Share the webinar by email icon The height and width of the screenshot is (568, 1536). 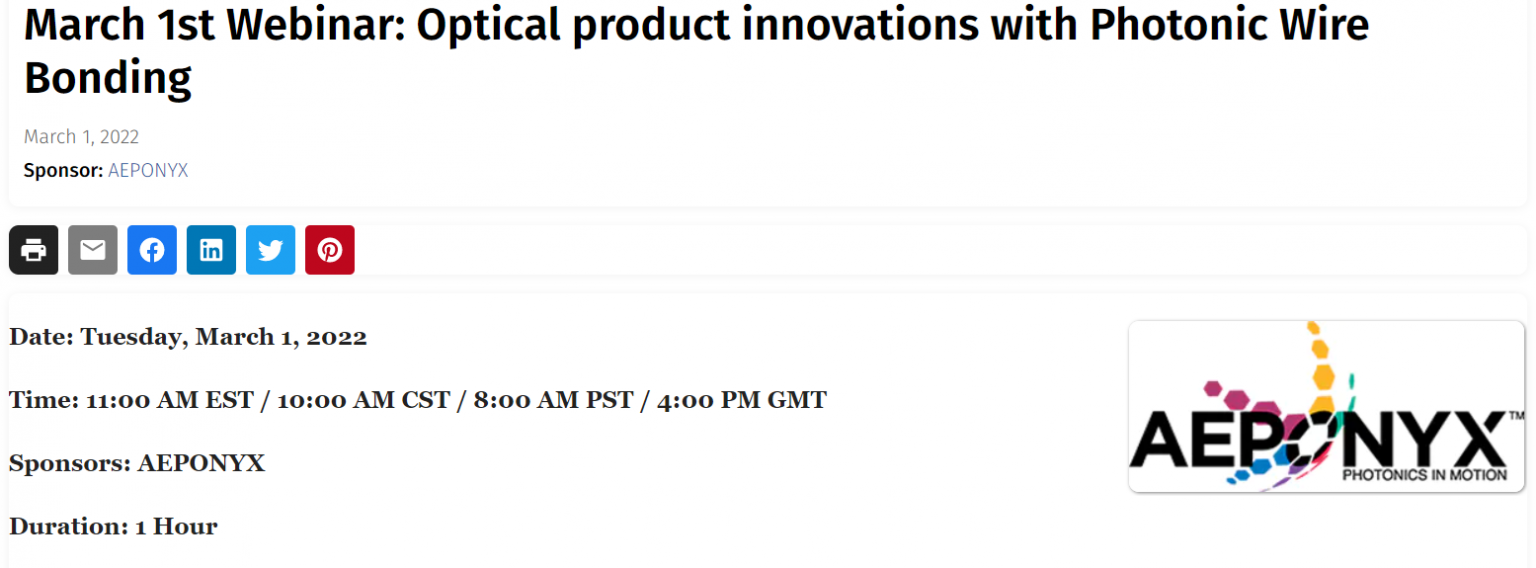click(93, 250)
